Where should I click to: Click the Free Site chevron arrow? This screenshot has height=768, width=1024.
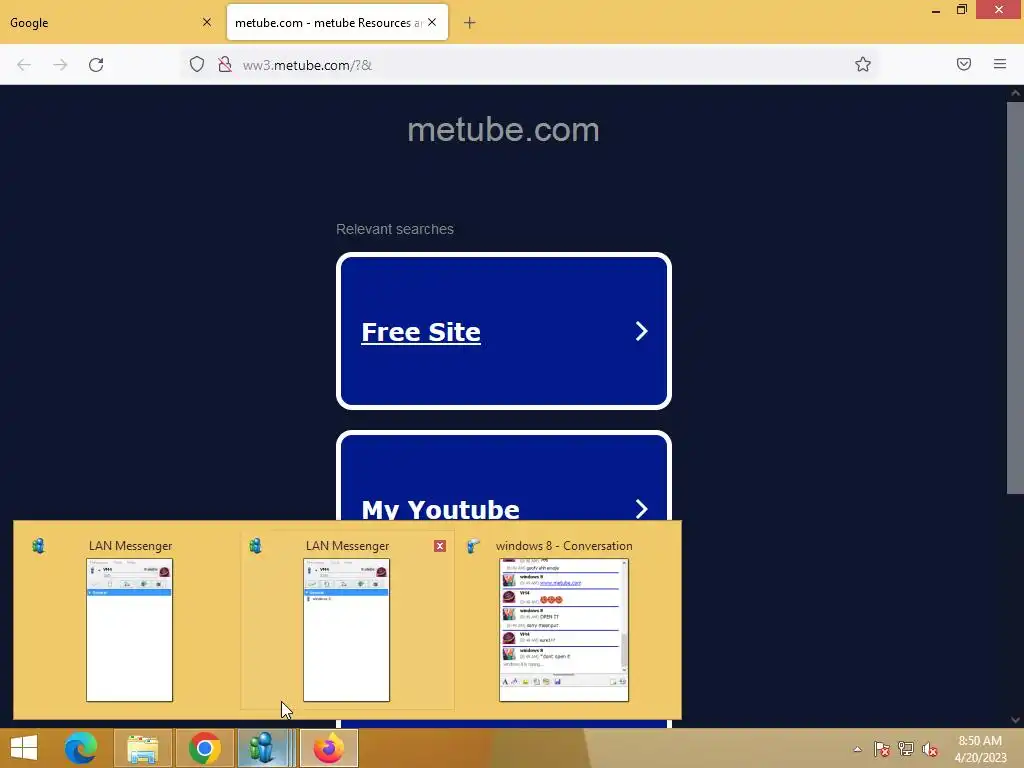641,332
